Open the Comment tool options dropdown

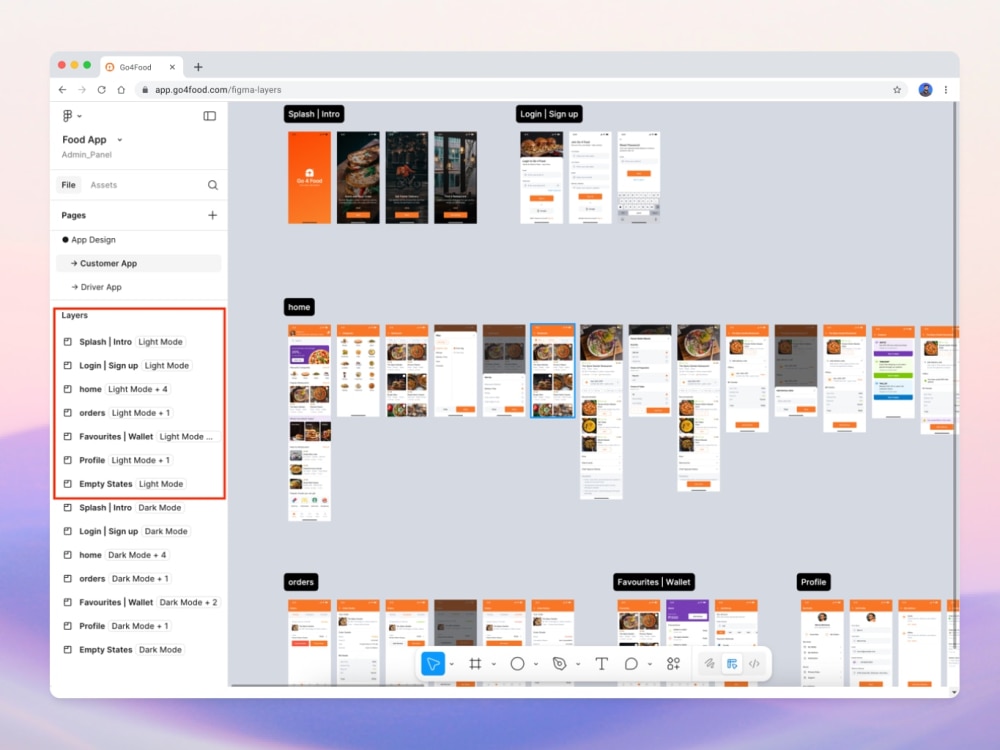pyautogui.click(x=649, y=665)
